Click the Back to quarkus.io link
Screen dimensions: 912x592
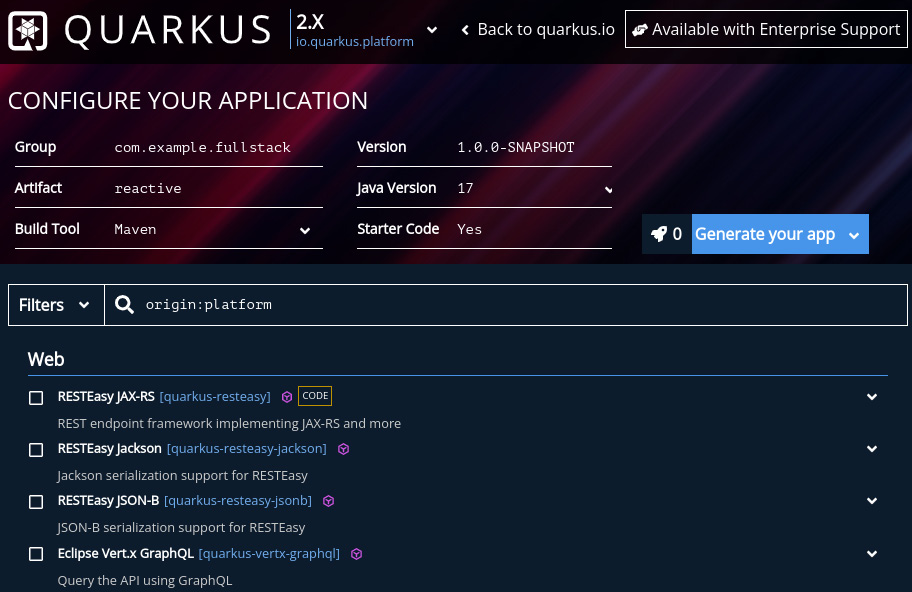tap(537, 29)
